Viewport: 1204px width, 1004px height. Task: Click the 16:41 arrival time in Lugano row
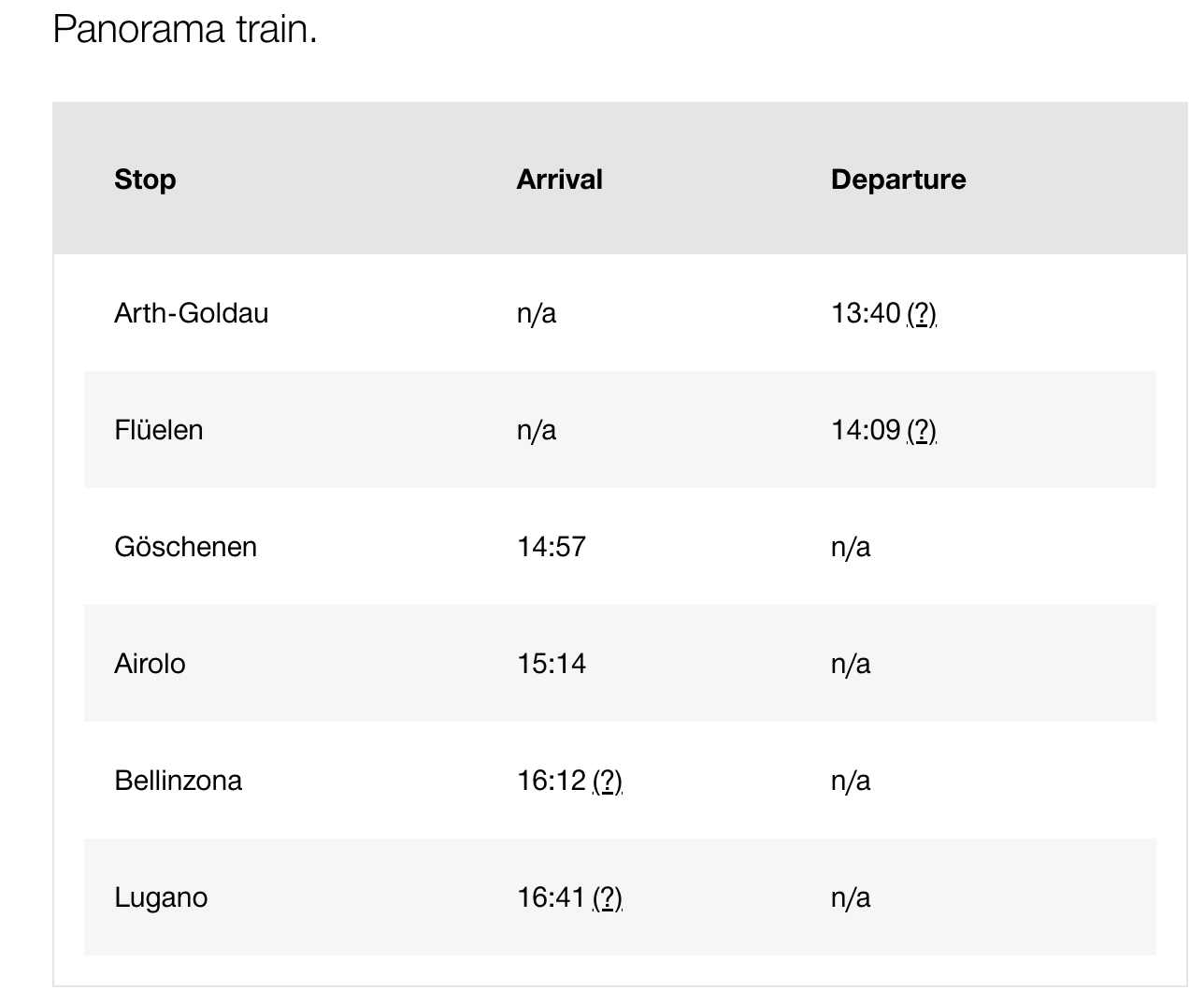click(x=552, y=897)
